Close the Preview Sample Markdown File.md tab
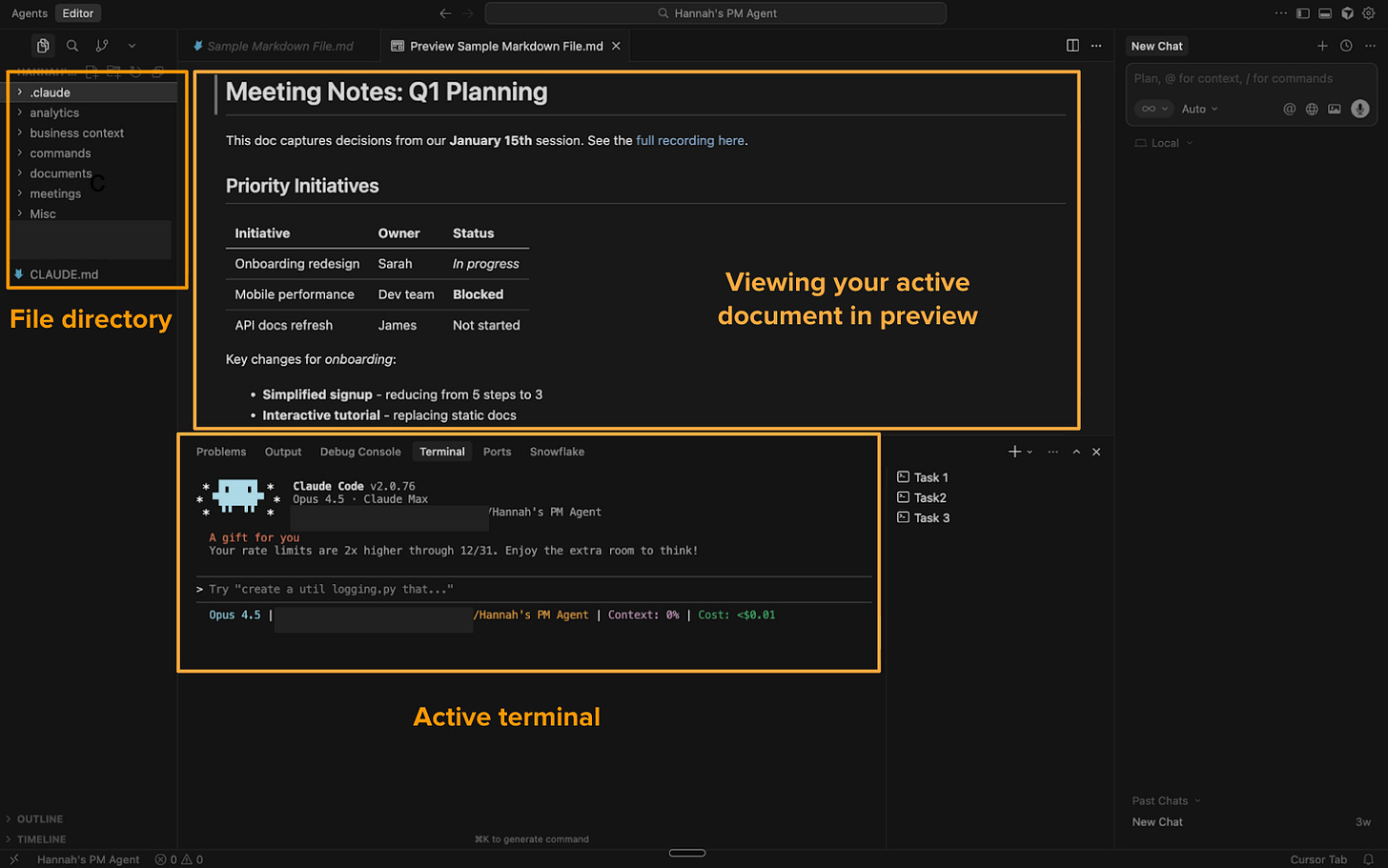The height and width of the screenshot is (868, 1388). point(616,46)
